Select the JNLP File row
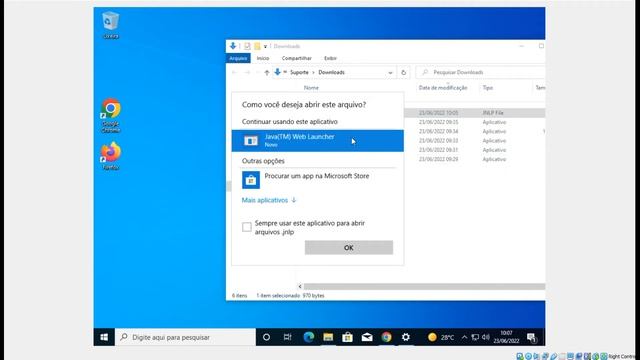The image size is (640, 360). click(474, 113)
